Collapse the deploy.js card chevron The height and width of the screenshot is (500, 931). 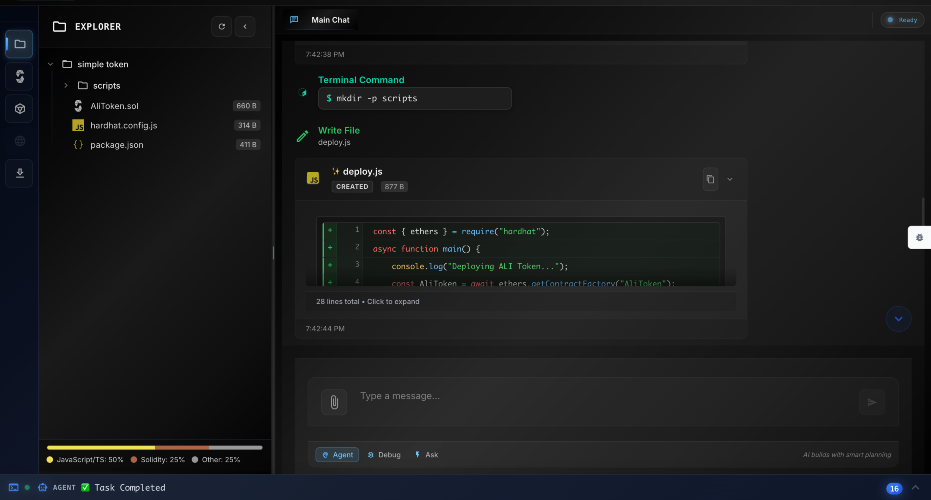[x=730, y=179]
